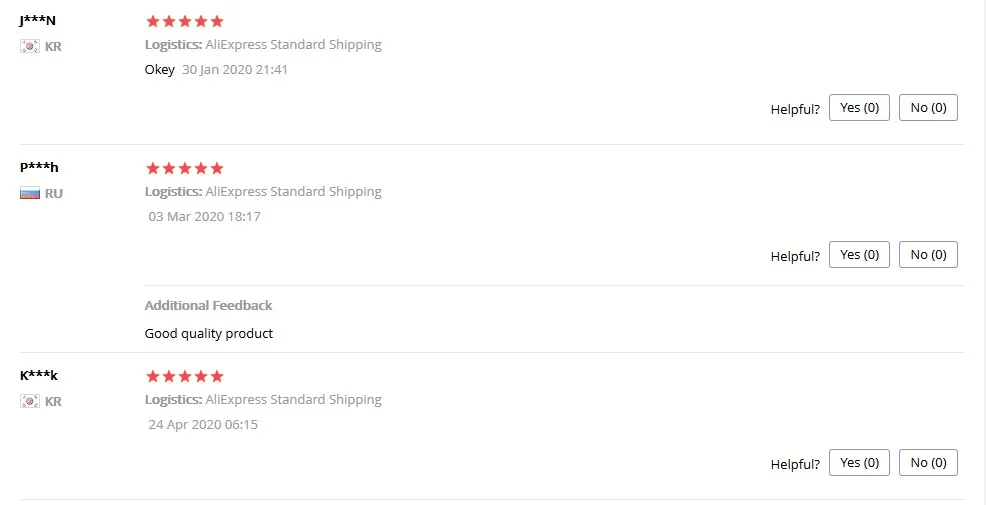Click the 24 Apr 2020 06:15 timestamp
986x505 pixels.
click(x=203, y=424)
